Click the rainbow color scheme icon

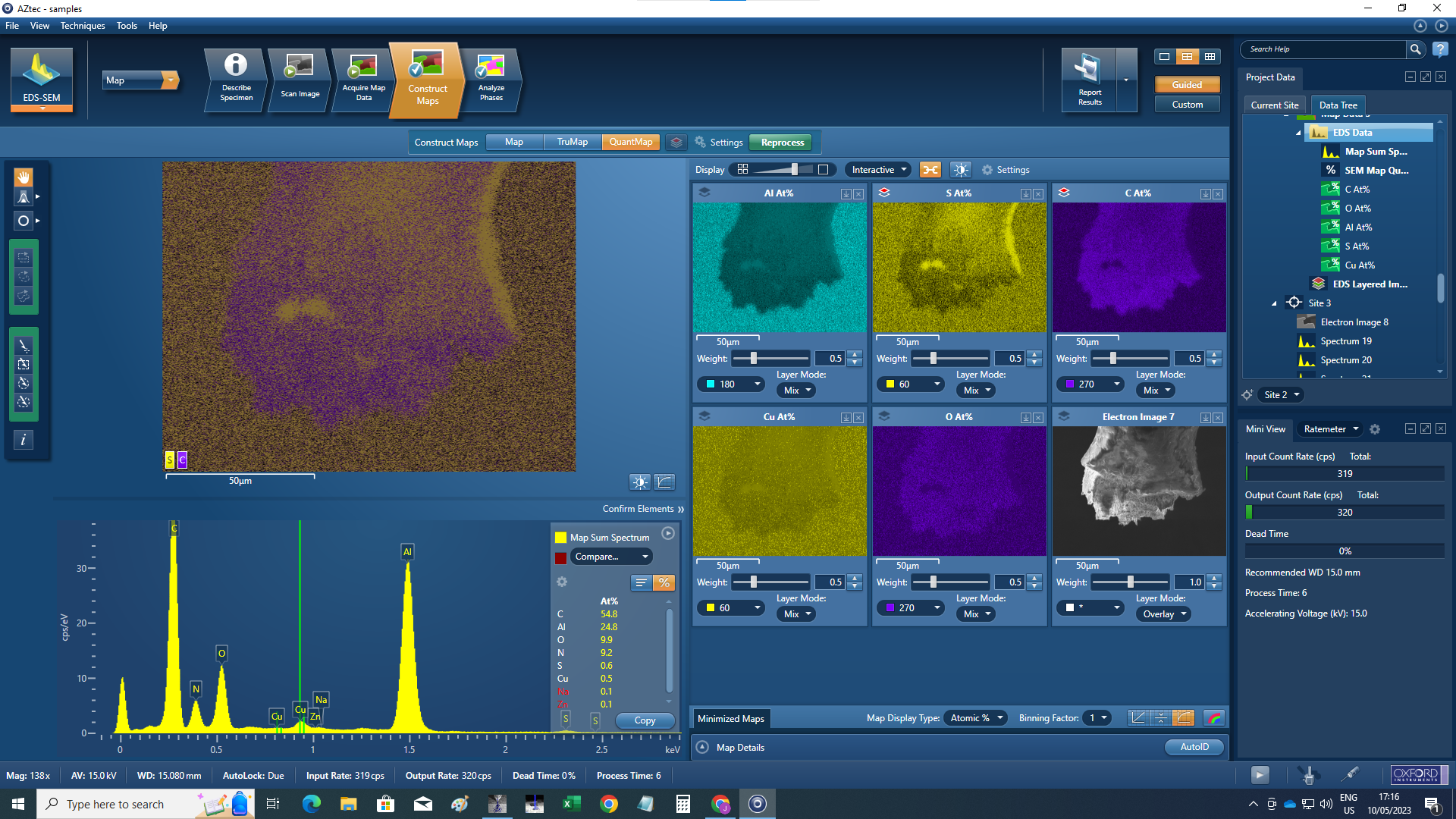(1214, 718)
